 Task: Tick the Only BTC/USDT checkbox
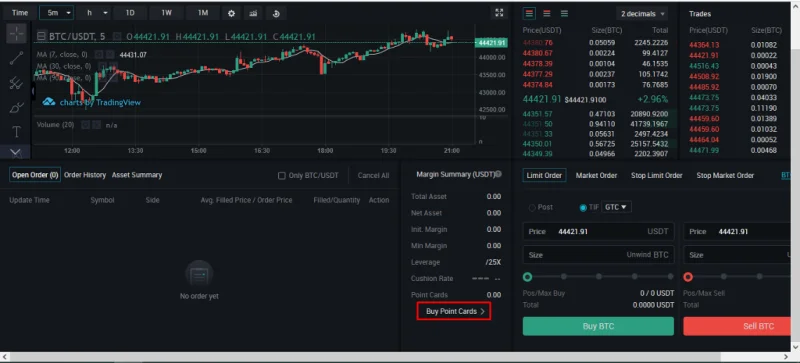point(282,176)
